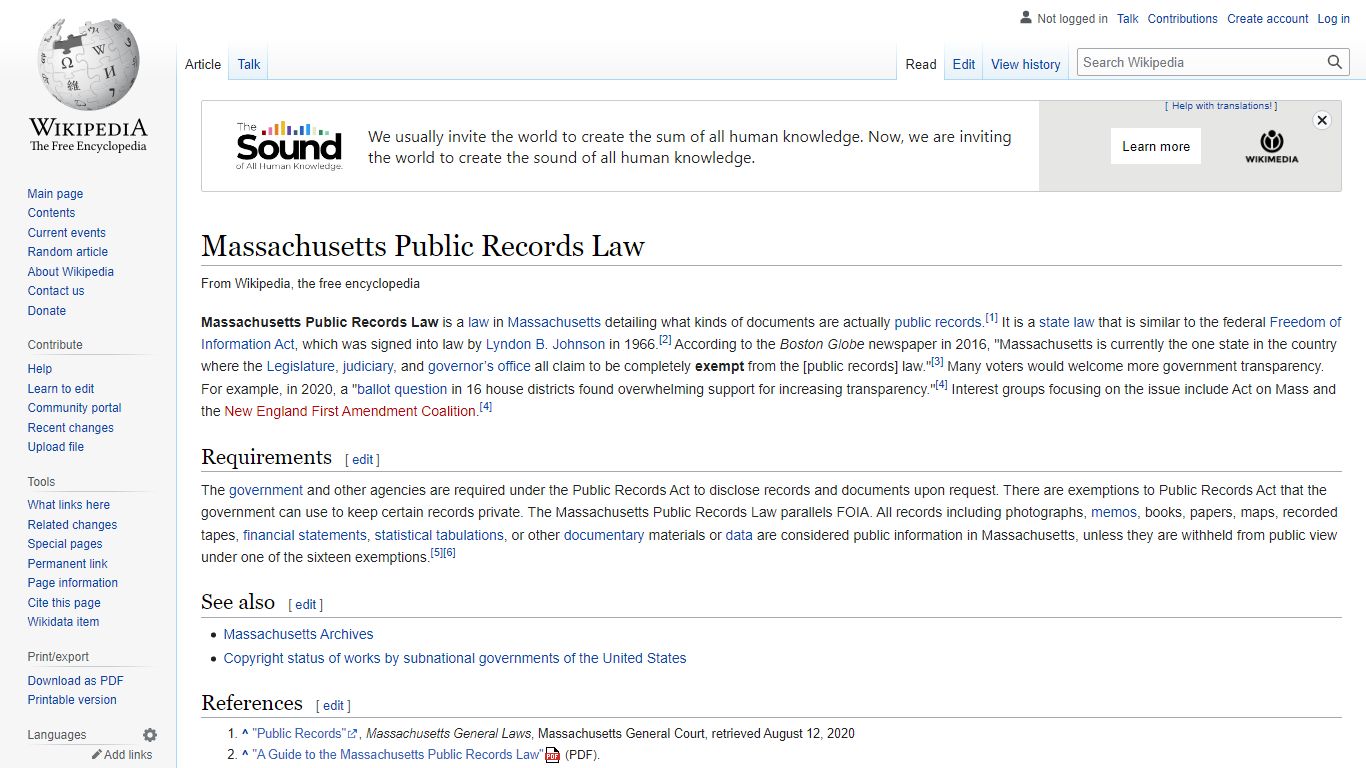Open the Related changes link
The image size is (1366, 768).
(72, 525)
